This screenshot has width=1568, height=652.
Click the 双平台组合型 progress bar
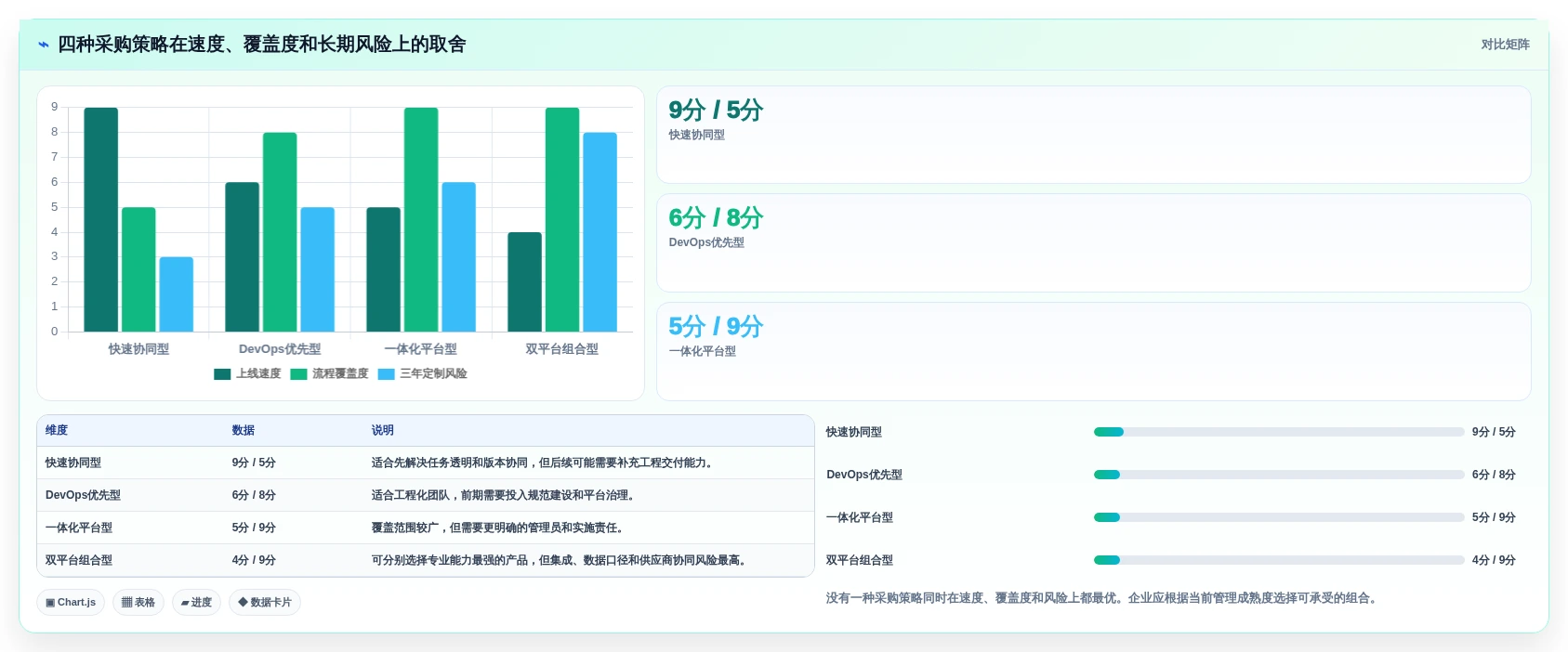click(x=1279, y=560)
